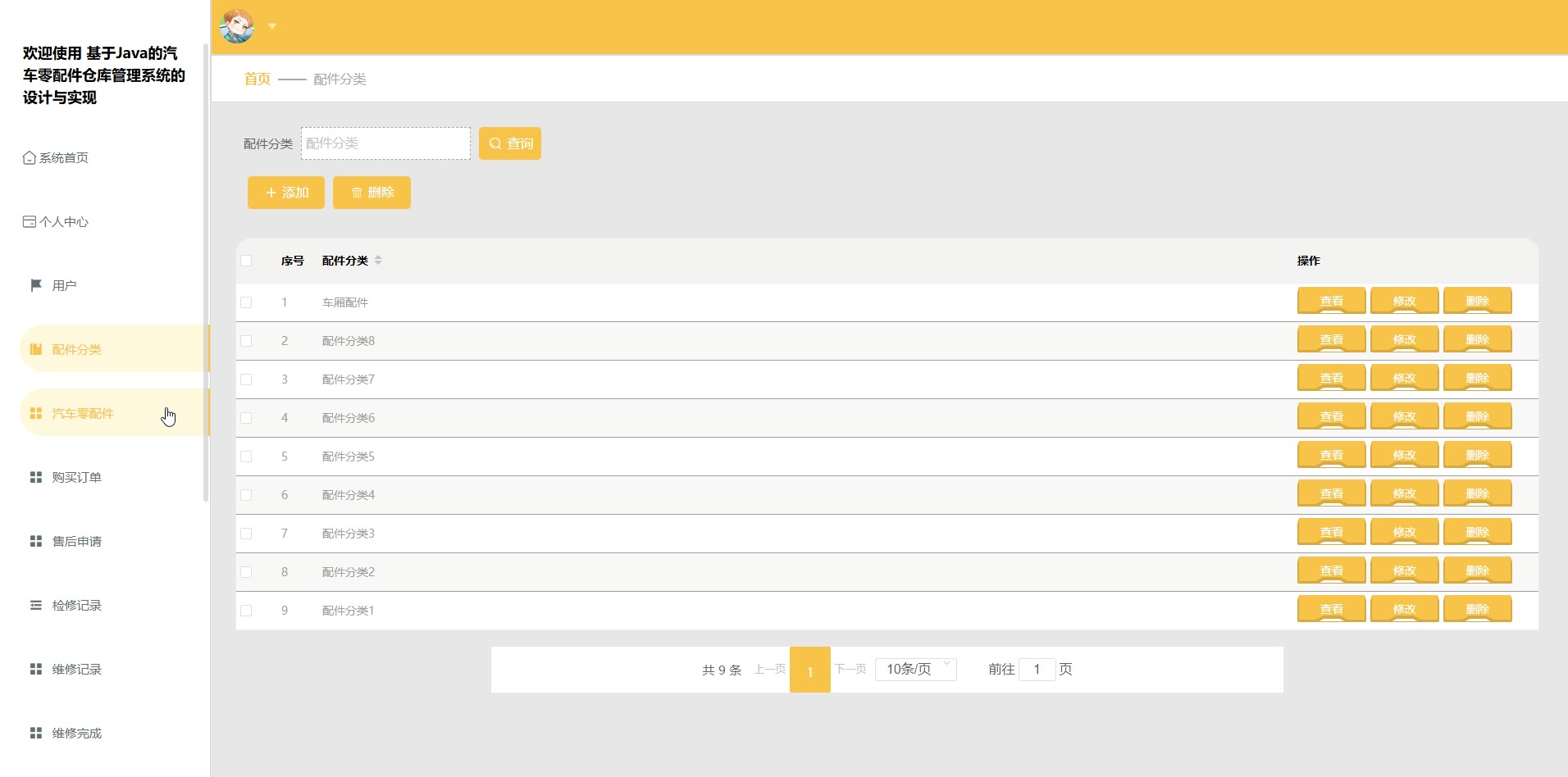Open 汽车零配件 in the sidebar
Image resolution: width=1568 pixels, height=777 pixels.
(83, 413)
